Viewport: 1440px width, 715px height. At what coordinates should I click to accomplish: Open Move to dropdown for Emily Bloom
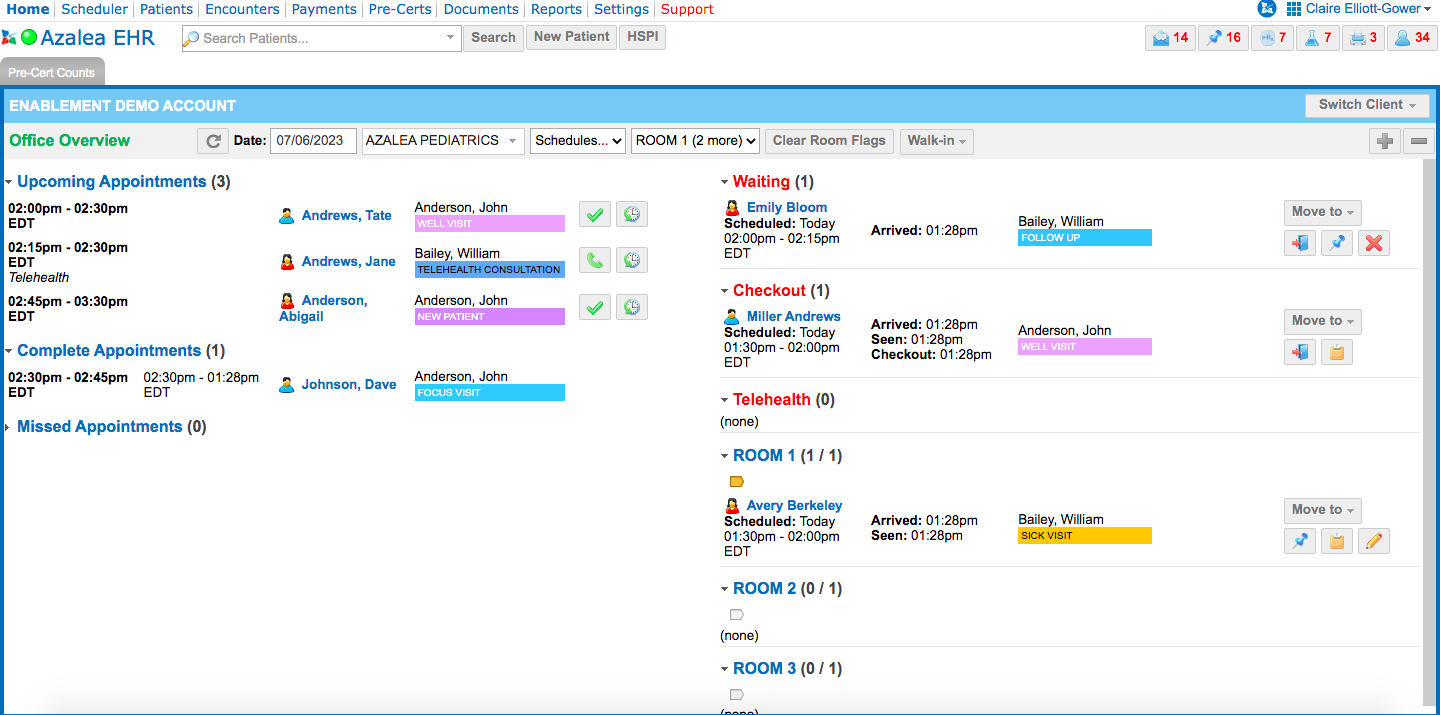1322,212
